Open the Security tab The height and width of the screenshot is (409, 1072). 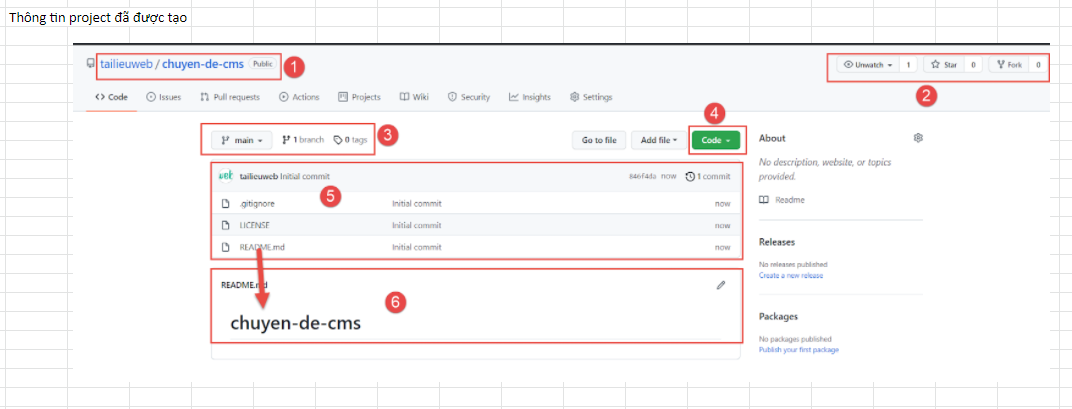(x=469, y=97)
